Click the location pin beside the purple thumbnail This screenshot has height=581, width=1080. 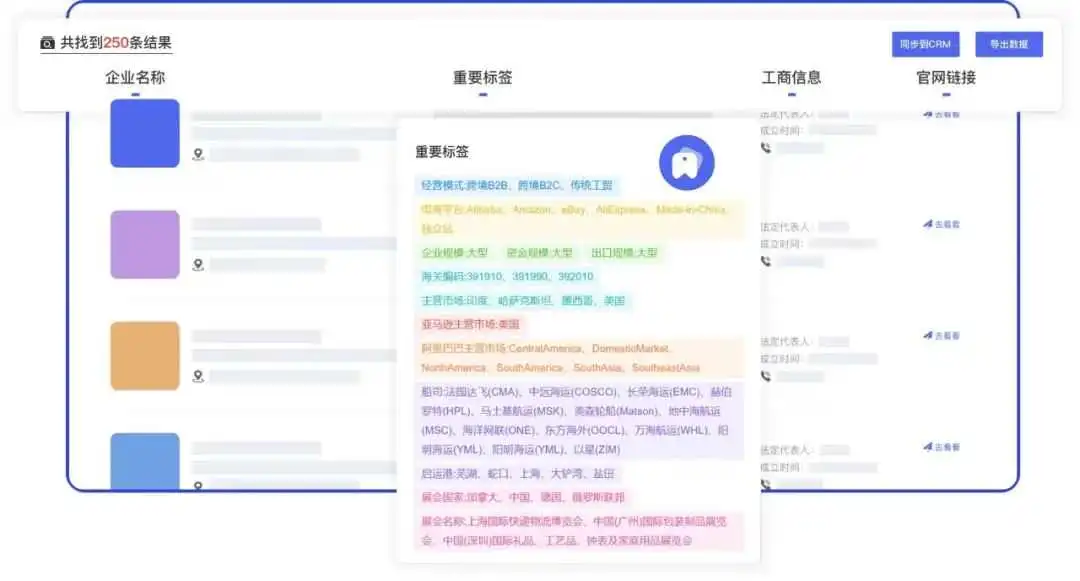(x=198, y=265)
